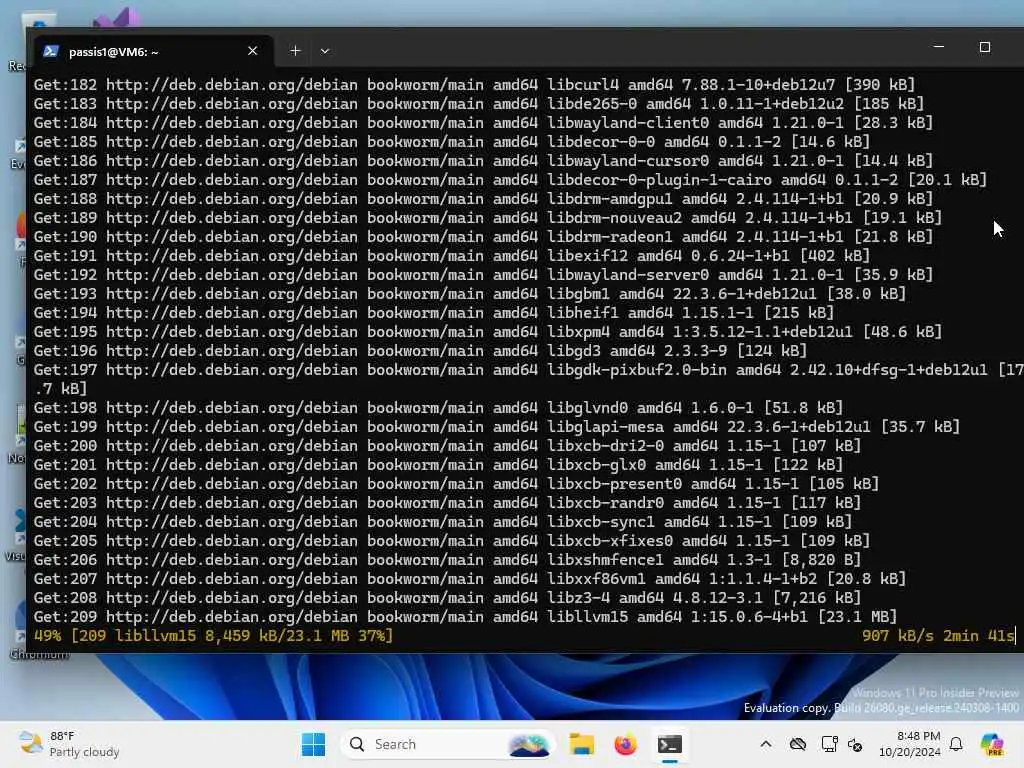The image size is (1024, 768).
Task: Expand the new tab profile dropdown
Action: click(x=325, y=51)
